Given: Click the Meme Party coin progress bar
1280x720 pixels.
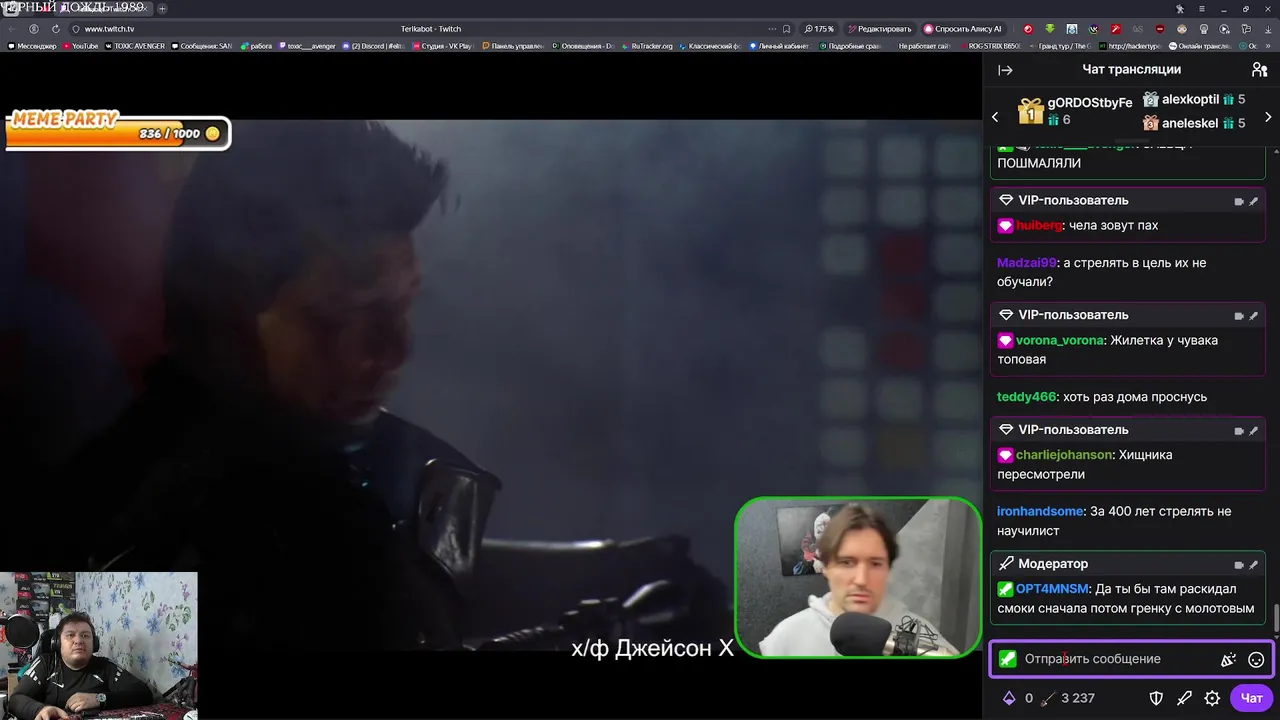Looking at the screenshot, I should click(118, 134).
